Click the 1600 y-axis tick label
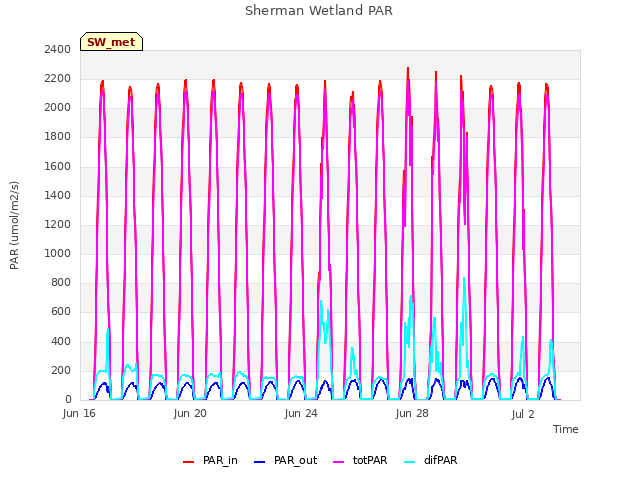Image resolution: width=640 pixels, height=480 pixels. 58,166
